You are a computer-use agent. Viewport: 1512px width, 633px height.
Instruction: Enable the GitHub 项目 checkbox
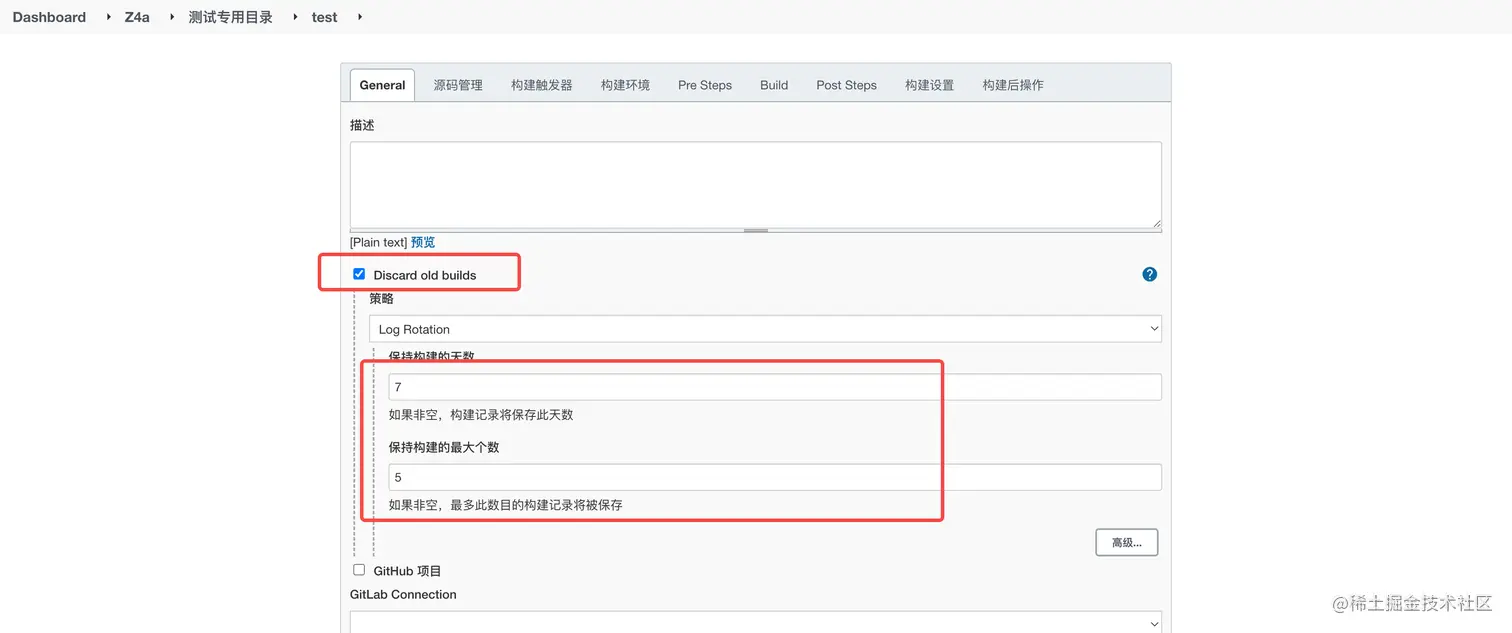pos(359,570)
